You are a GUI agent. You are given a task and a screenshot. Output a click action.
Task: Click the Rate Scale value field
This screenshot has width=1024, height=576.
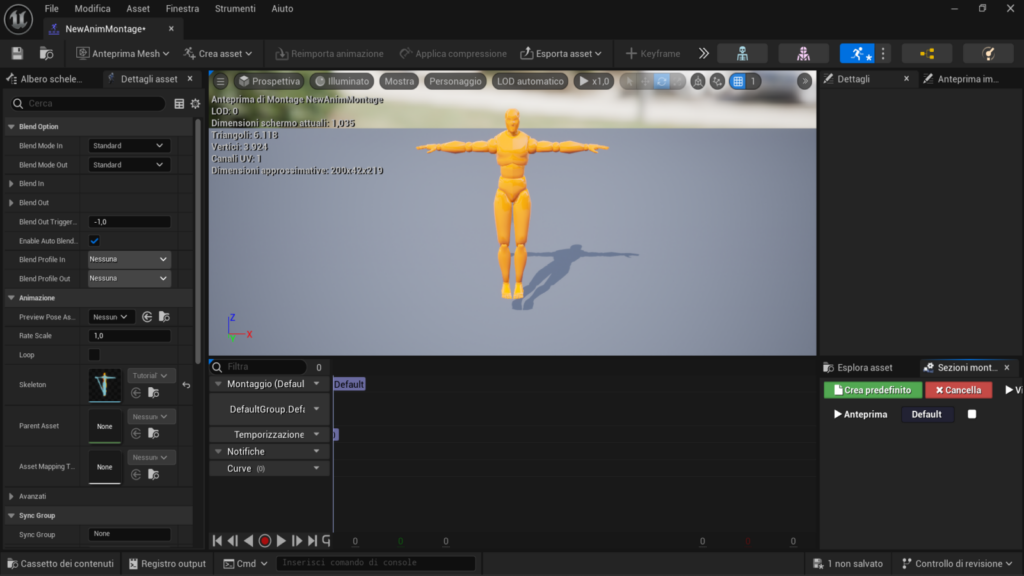129,336
